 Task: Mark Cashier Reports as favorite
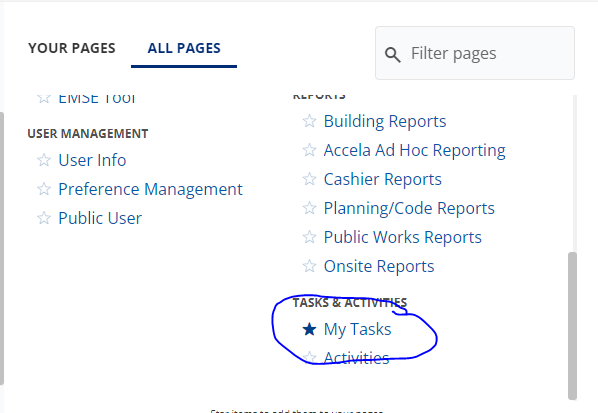[x=309, y=179]
